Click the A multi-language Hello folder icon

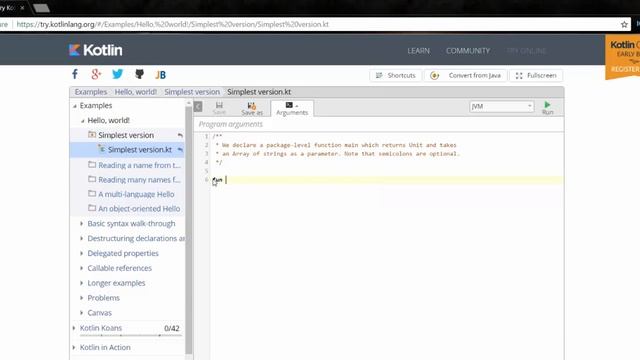click(x=92, y=193)
